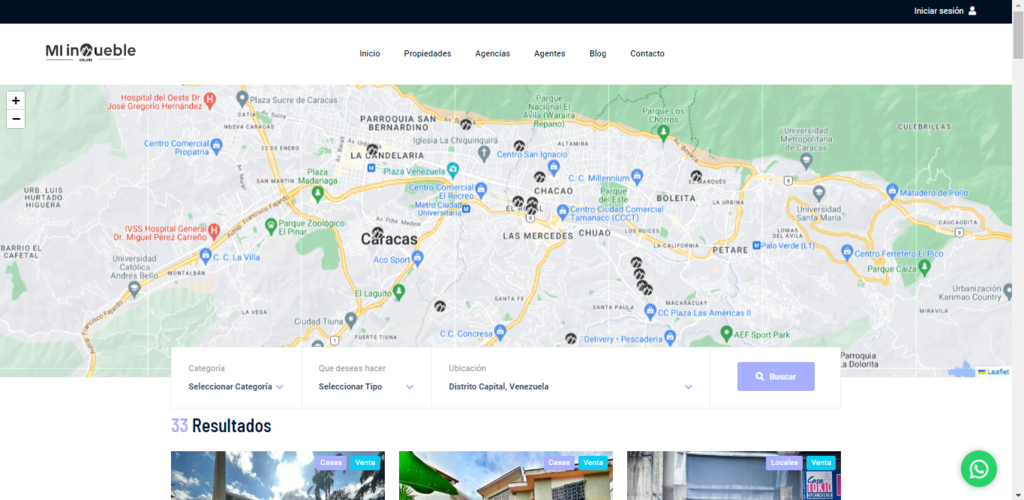Click the user icon beside Iniciar sesión
1024x500 pixels.
972,11
